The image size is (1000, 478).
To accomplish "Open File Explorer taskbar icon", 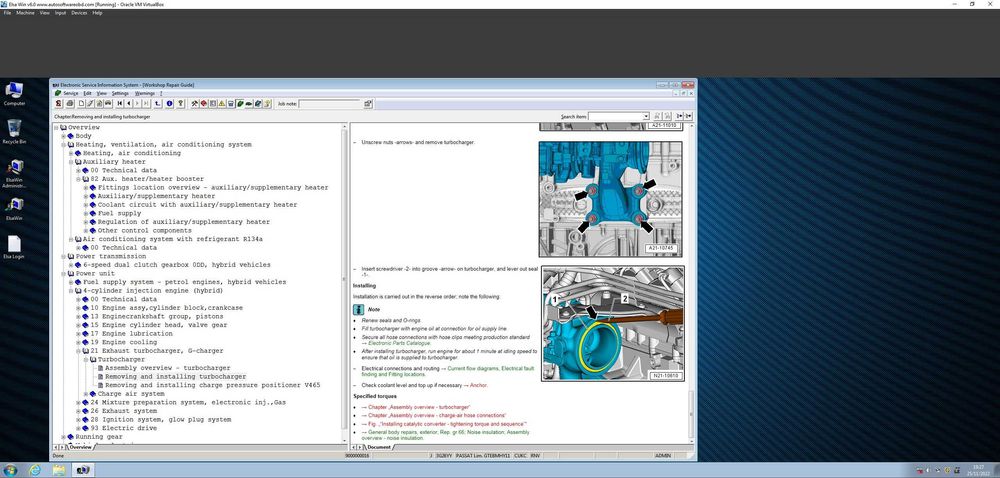I will click(x=59, y=470).
